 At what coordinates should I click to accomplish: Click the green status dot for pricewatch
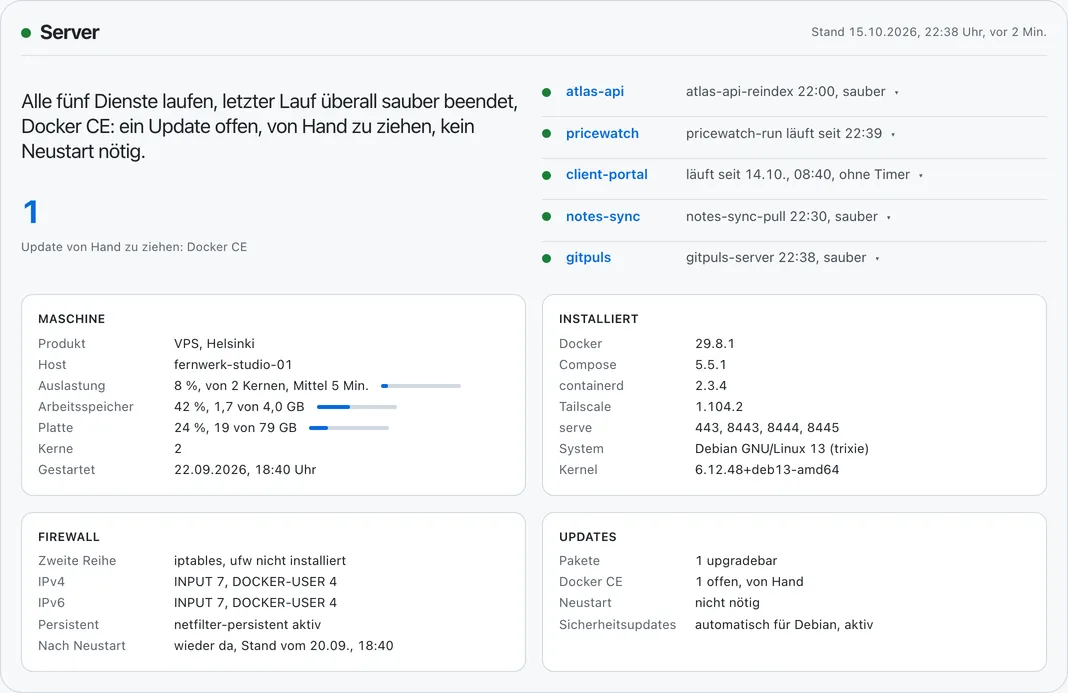tap(546, 134)
